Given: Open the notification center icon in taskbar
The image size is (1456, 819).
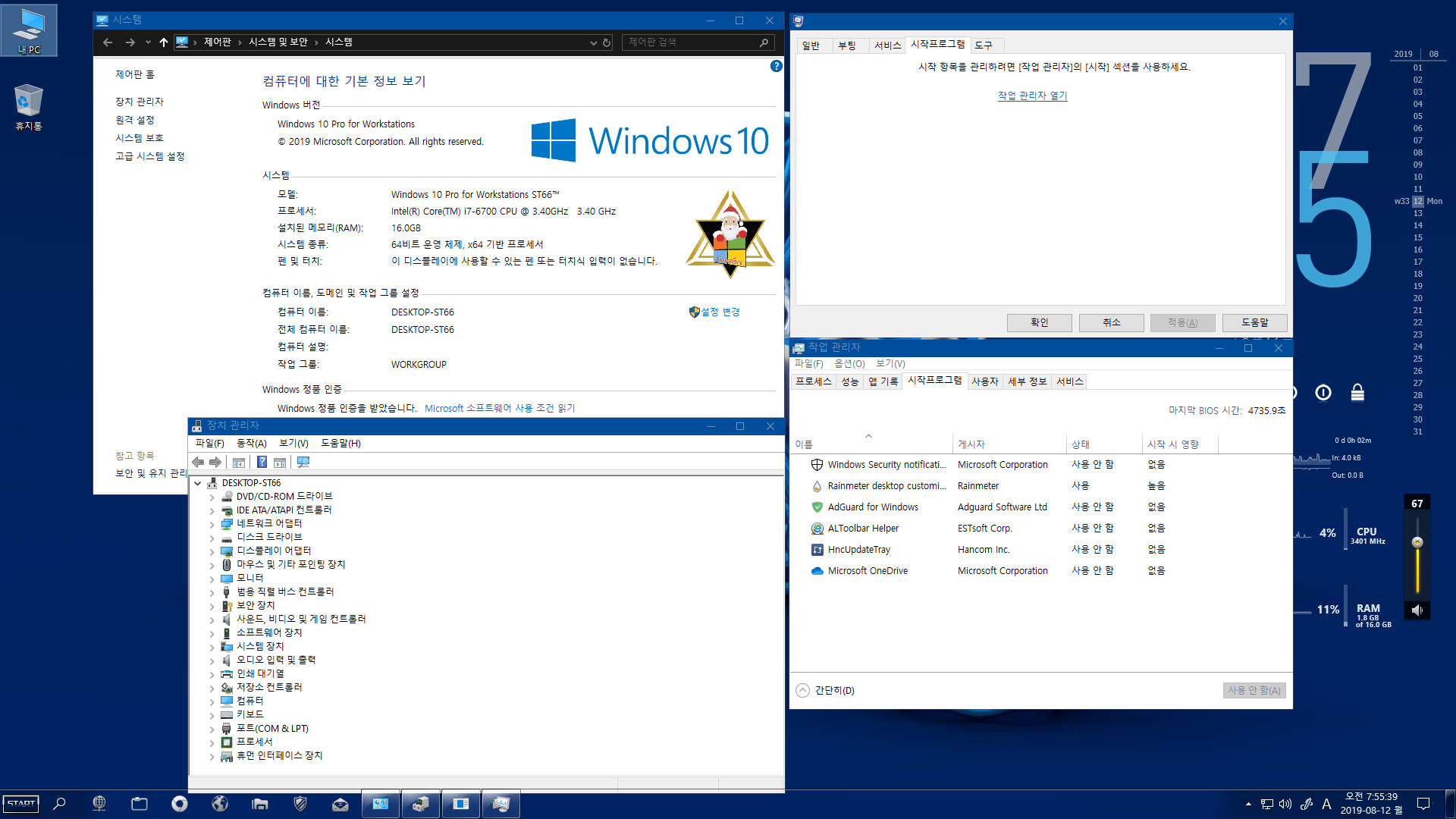Looking at the screenshot, I should 1423,804.
